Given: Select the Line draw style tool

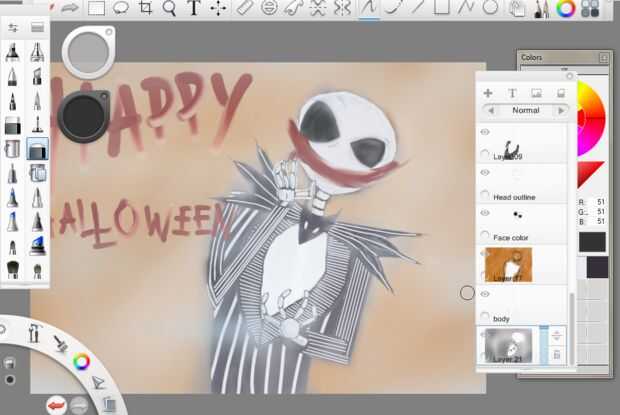Looking at the screenshot, I should point(417,7).
